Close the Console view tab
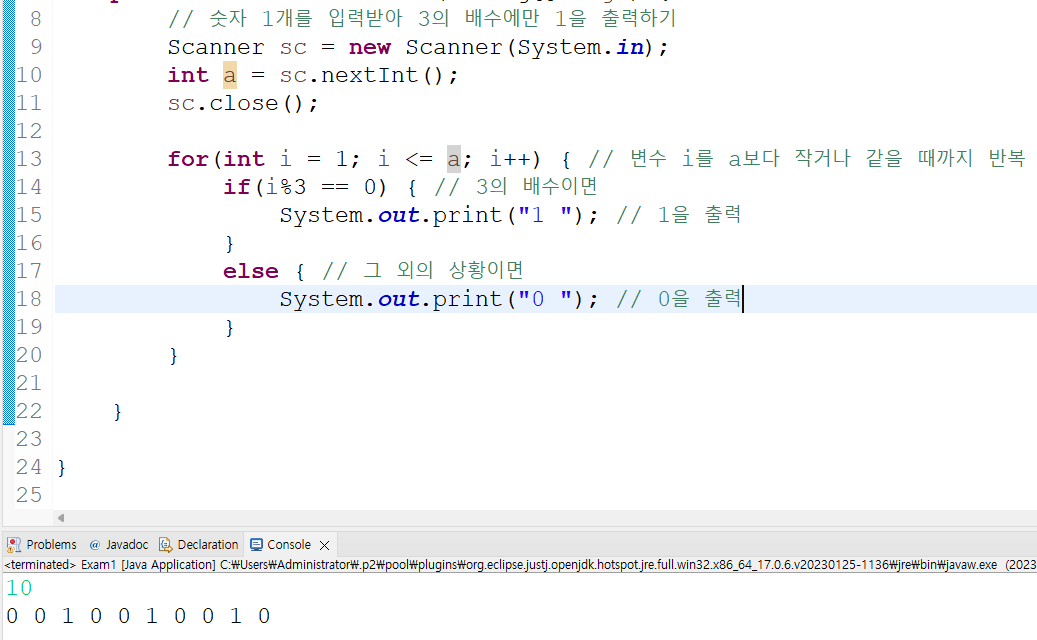 [x=325, y=545]
